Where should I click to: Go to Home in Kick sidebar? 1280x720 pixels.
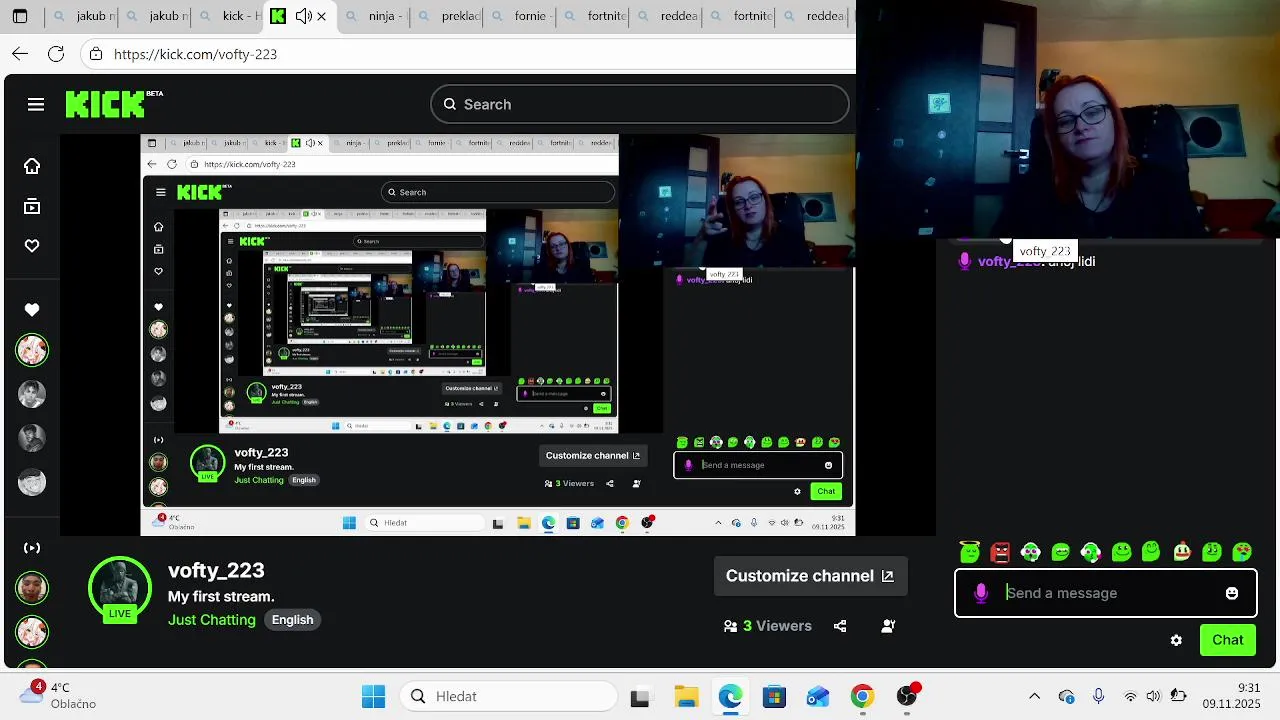32,166
